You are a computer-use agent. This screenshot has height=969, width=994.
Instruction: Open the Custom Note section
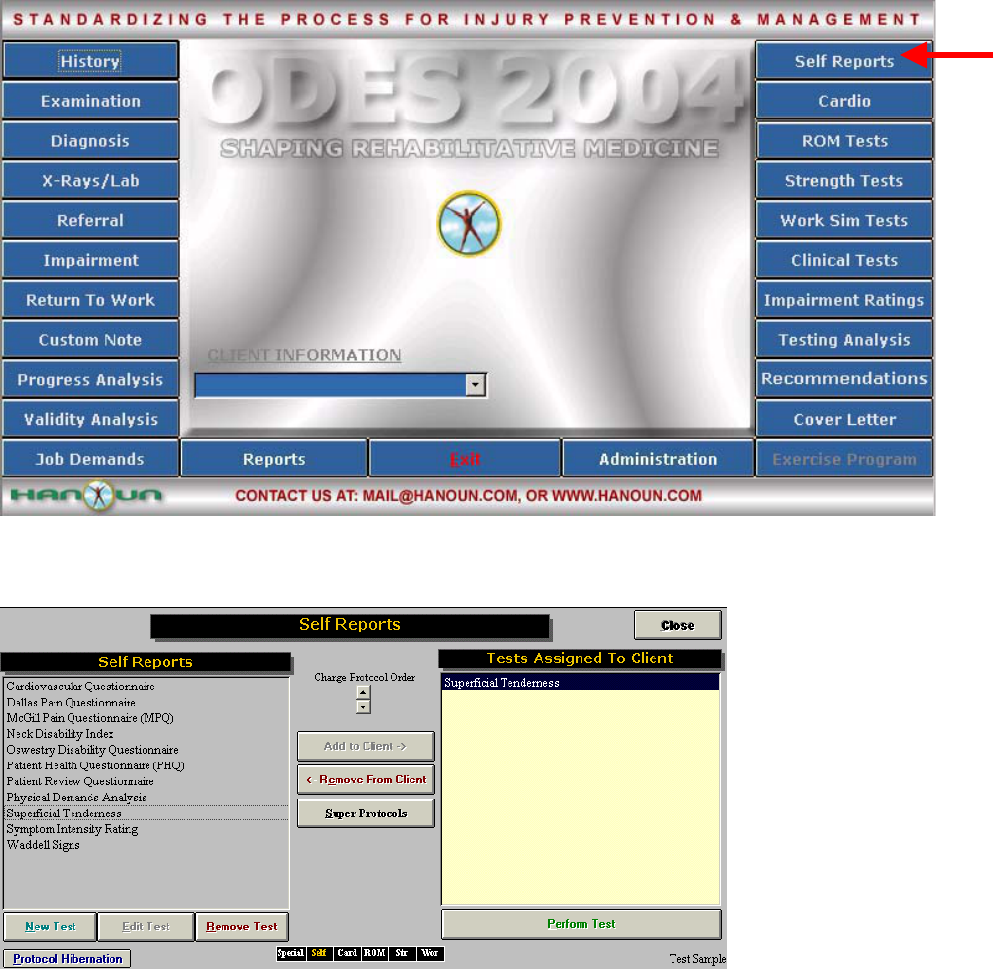click(90, 340)
